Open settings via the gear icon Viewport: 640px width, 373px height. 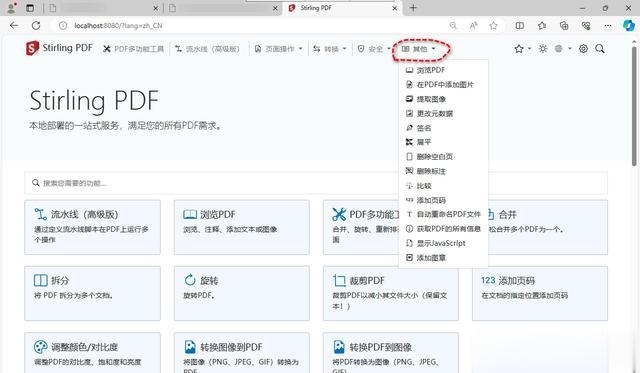pos(583,49)
